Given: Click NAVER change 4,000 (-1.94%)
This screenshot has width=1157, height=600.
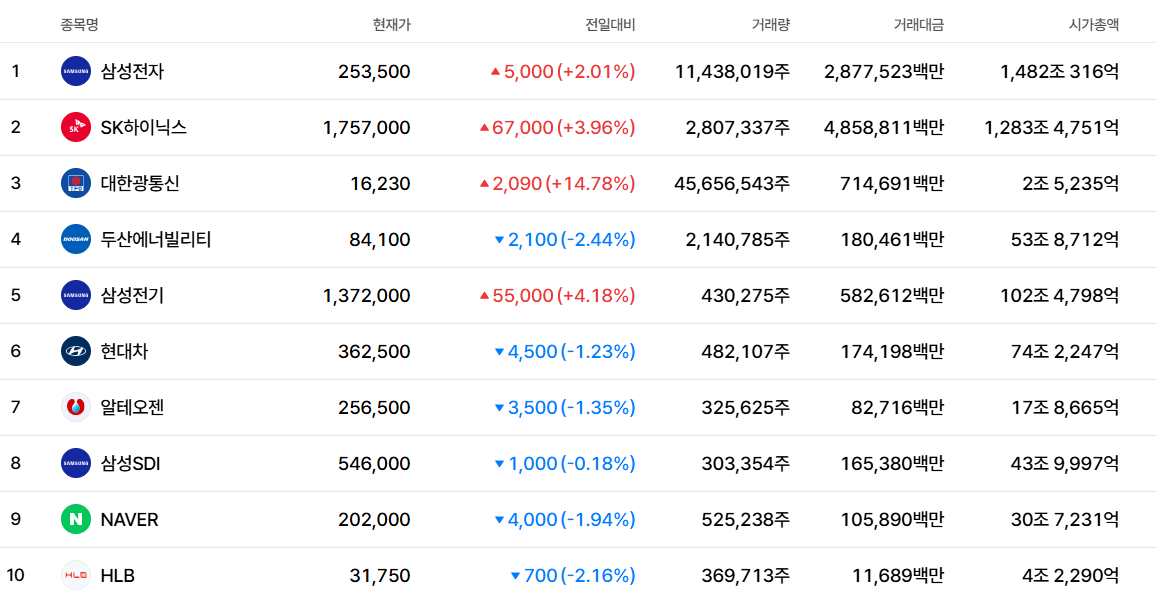Looking at the screenshot, I should click(x=564, y=520).
